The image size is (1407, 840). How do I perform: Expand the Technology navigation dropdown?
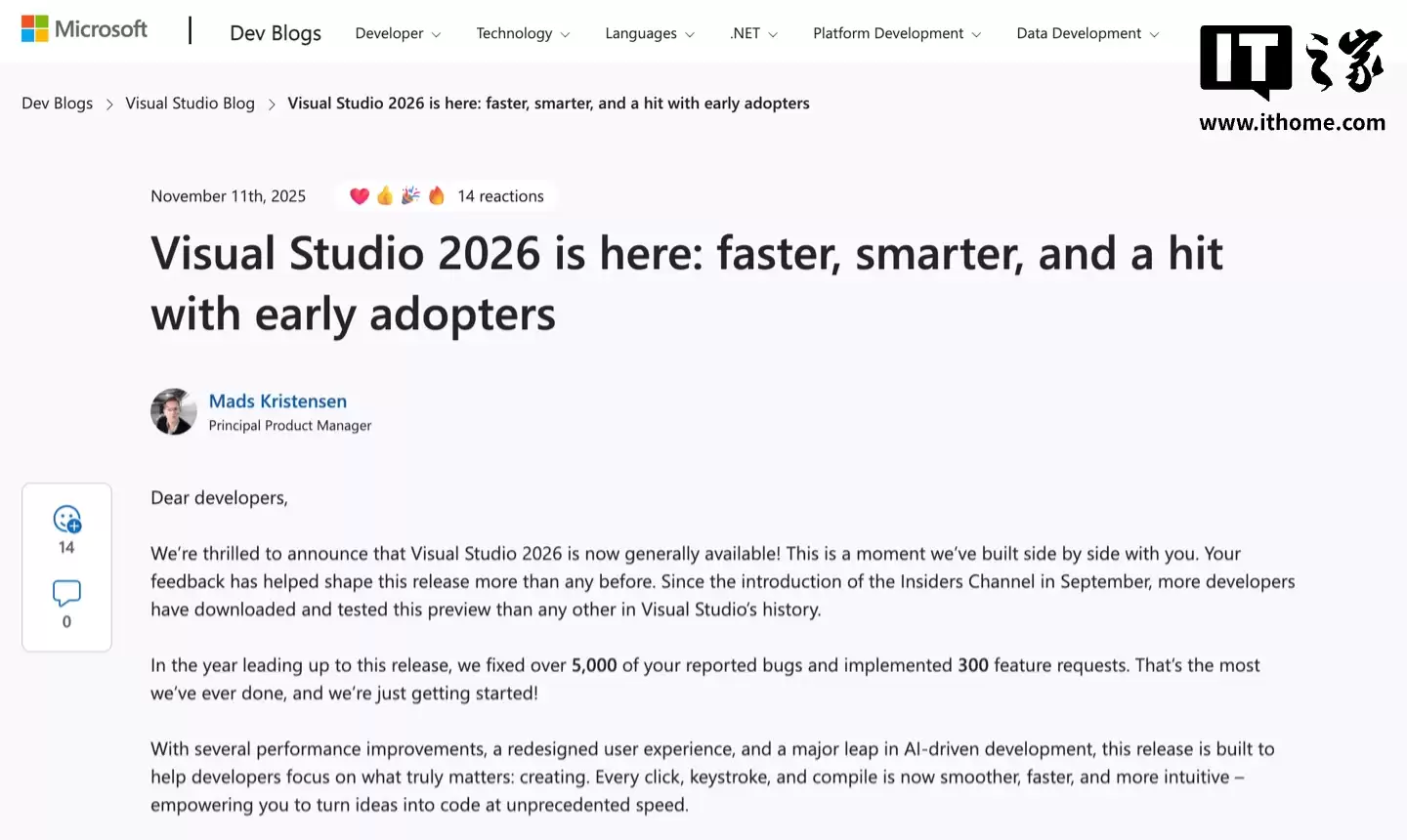point(523,32)
